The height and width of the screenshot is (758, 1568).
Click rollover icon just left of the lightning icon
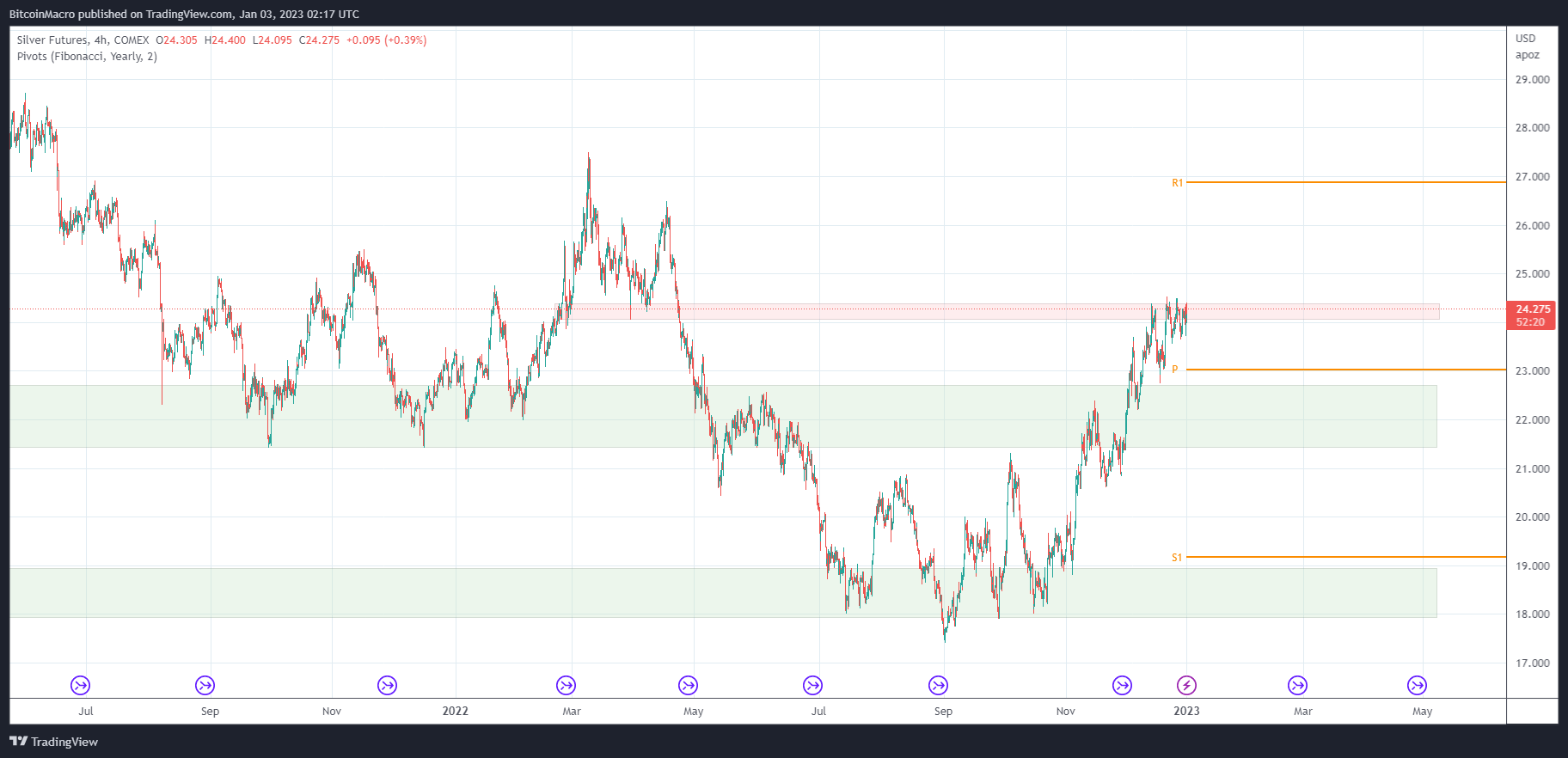pos(1122,685)
